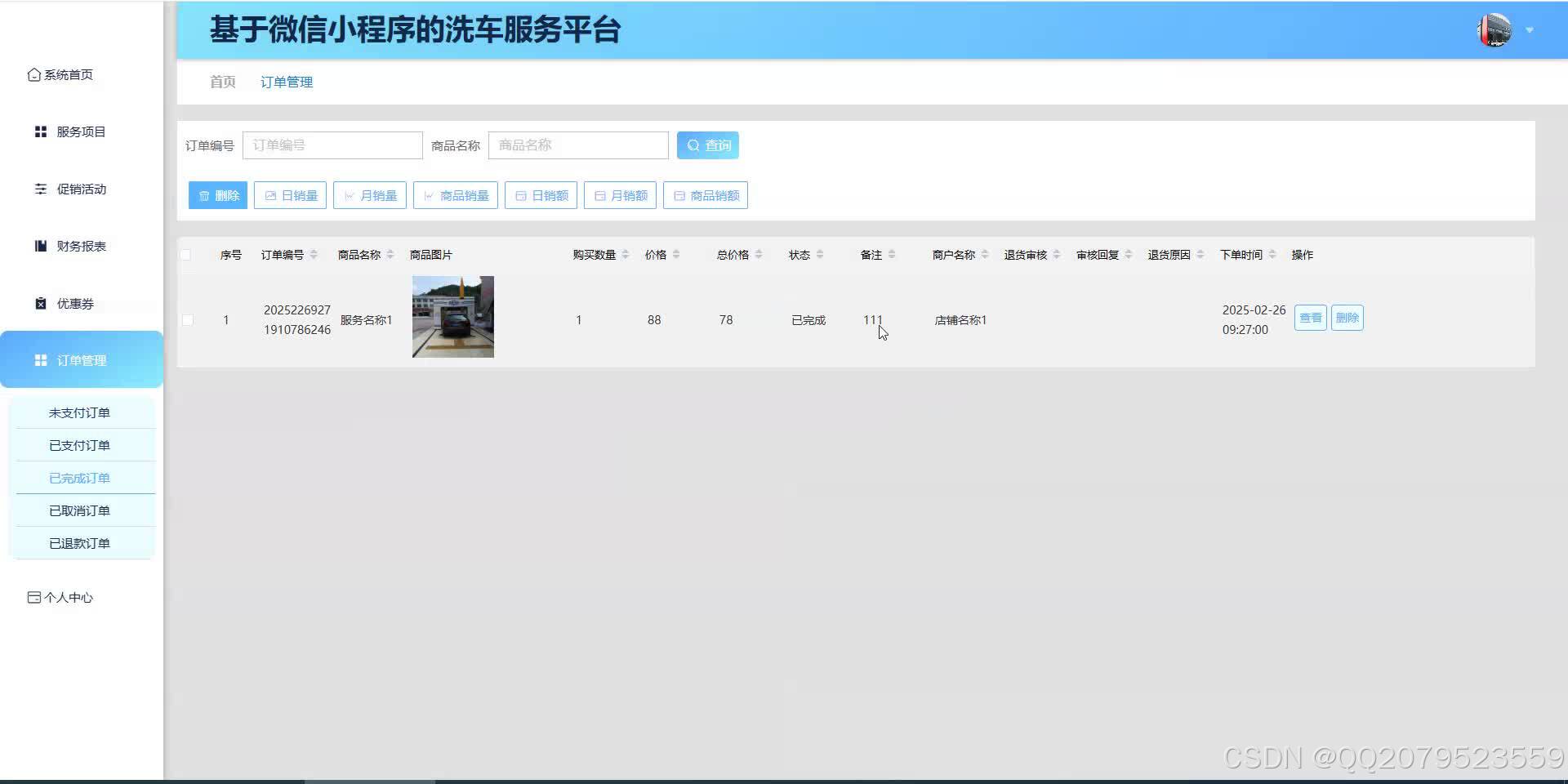This screenshot has height=784, width=1568.
Task: Select the 服务项目 sidebar icon
Action: (40, 131)
